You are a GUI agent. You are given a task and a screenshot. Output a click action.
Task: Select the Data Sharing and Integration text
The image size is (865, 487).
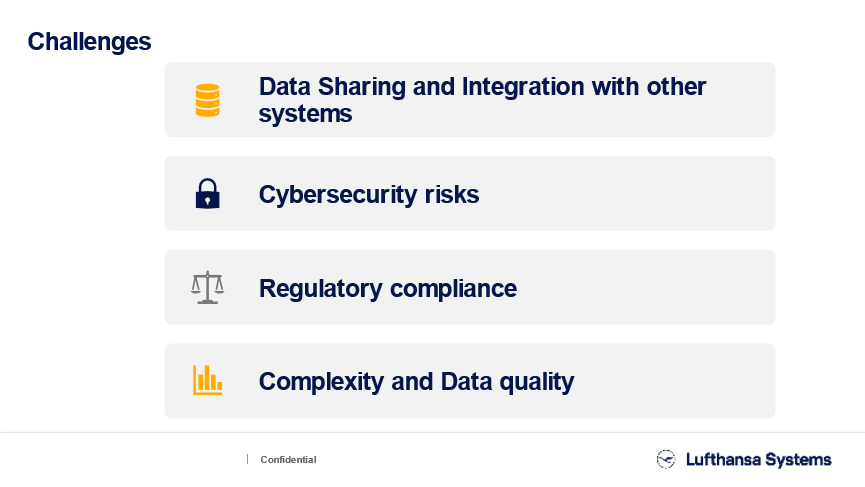(x=482, y=100)
